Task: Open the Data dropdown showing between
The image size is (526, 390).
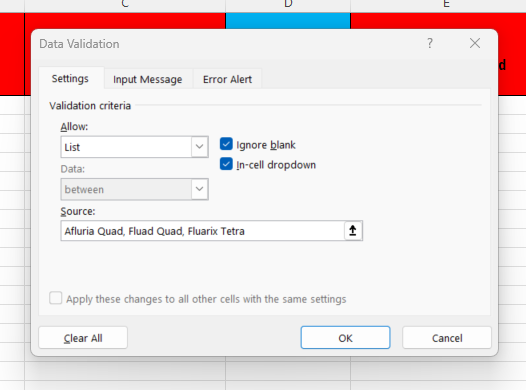Action: [135, 189]
